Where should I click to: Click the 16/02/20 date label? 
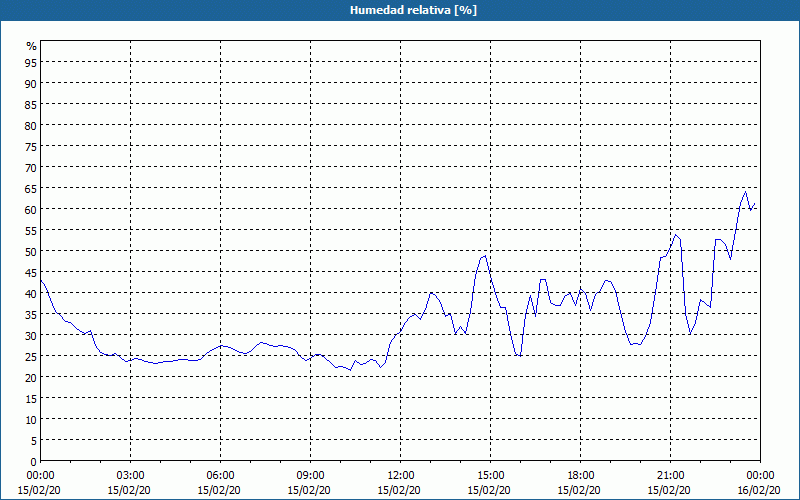(760, 490)
